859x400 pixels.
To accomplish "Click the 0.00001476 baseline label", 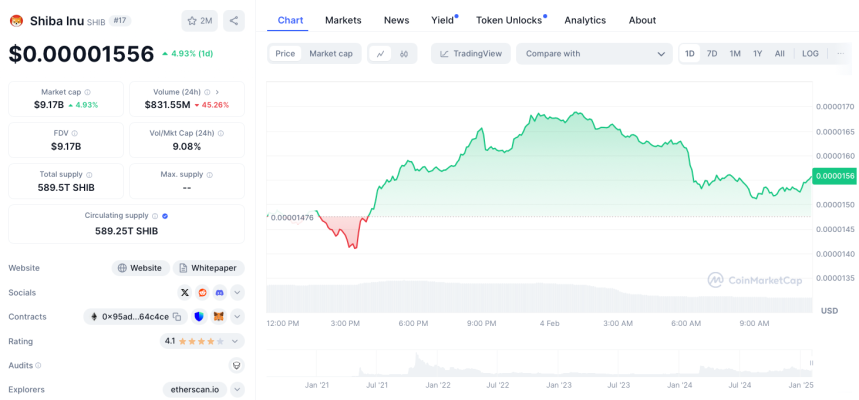I will (293, 218).
